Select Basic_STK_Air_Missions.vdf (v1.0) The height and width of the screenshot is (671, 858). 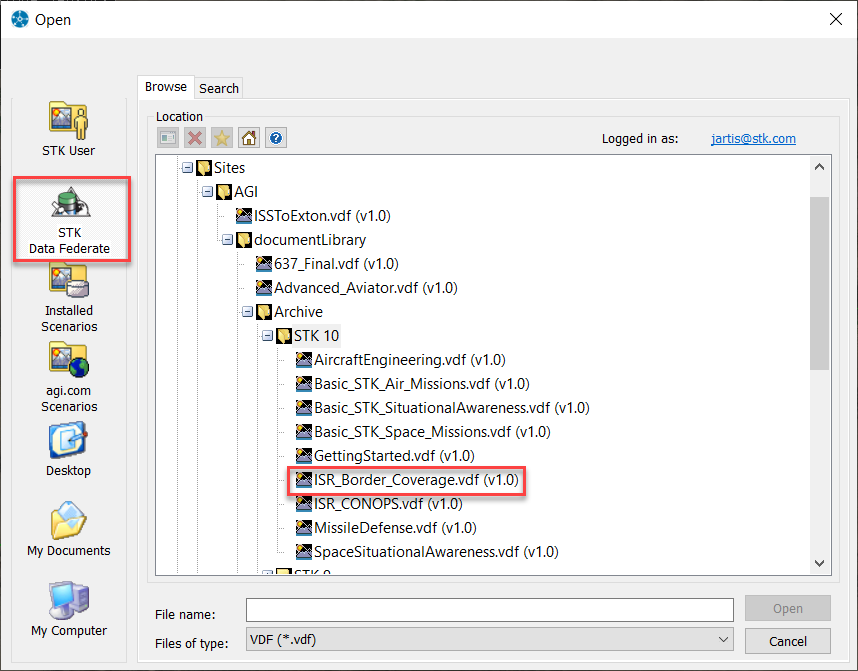422,384
